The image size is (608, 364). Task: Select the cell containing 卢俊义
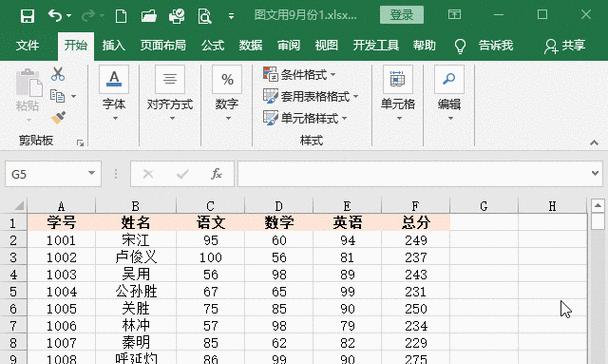pyautogui.click(x=136, y=257)
